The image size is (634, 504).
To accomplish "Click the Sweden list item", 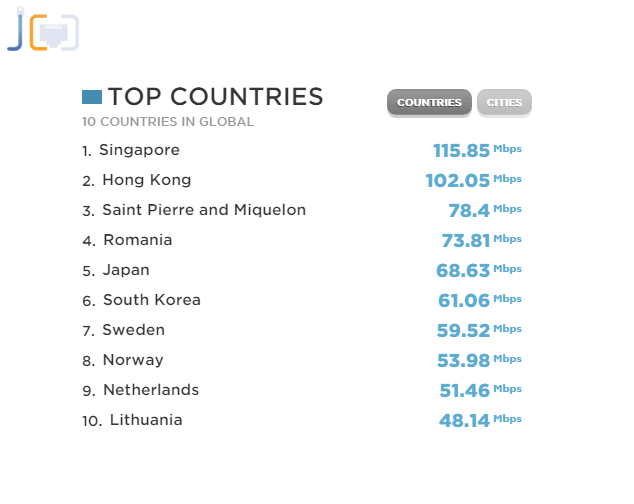I will [133, 330].
